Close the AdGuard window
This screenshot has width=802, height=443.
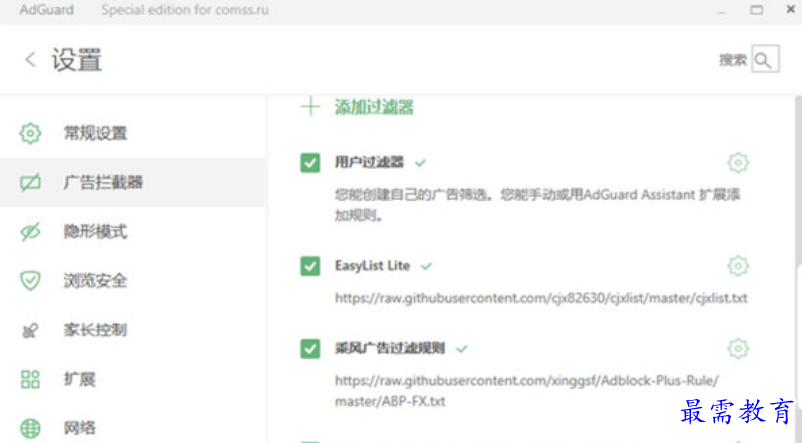(x=790, y=9)
